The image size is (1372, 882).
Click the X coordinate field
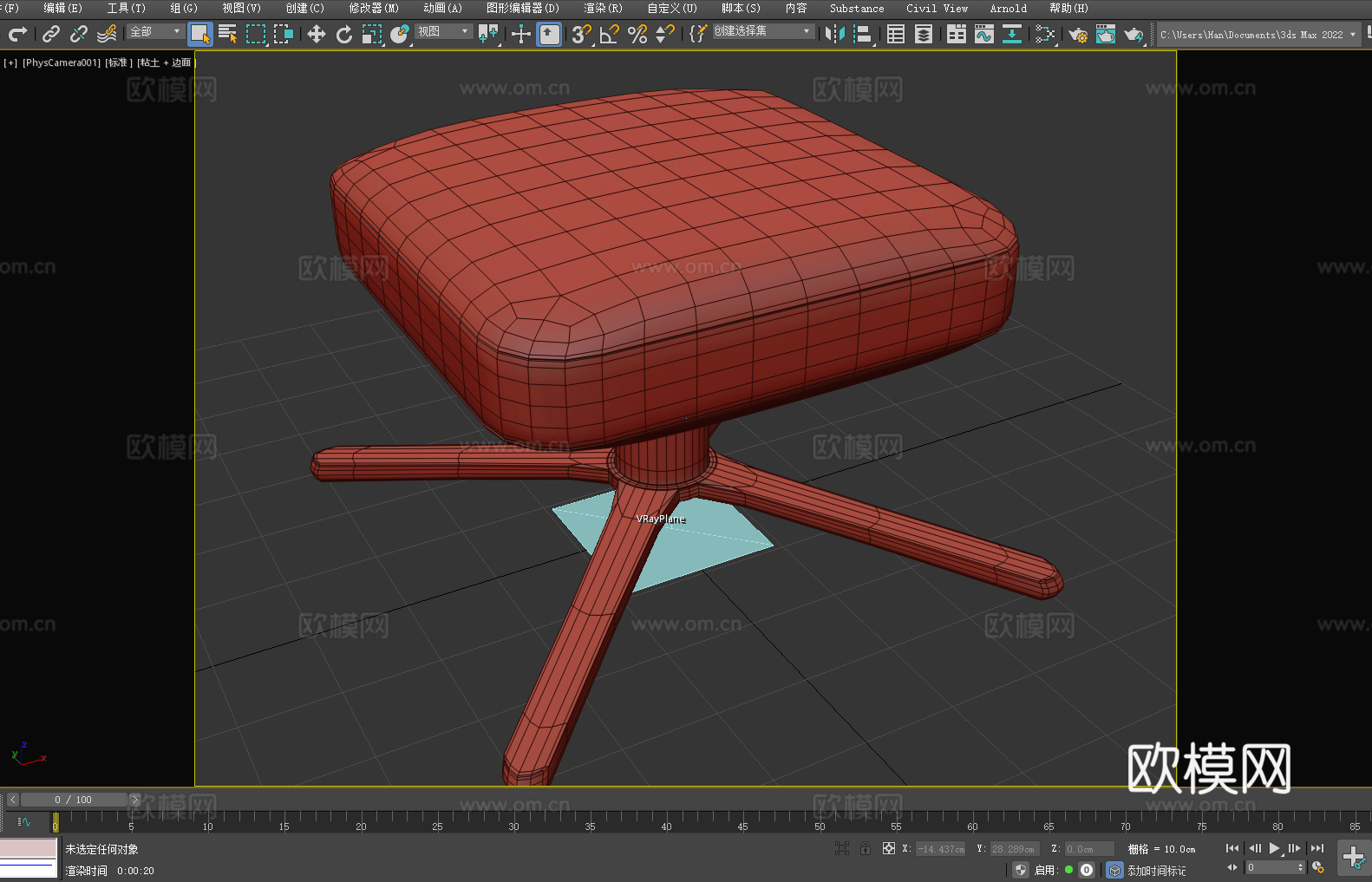tap(940, 849)
